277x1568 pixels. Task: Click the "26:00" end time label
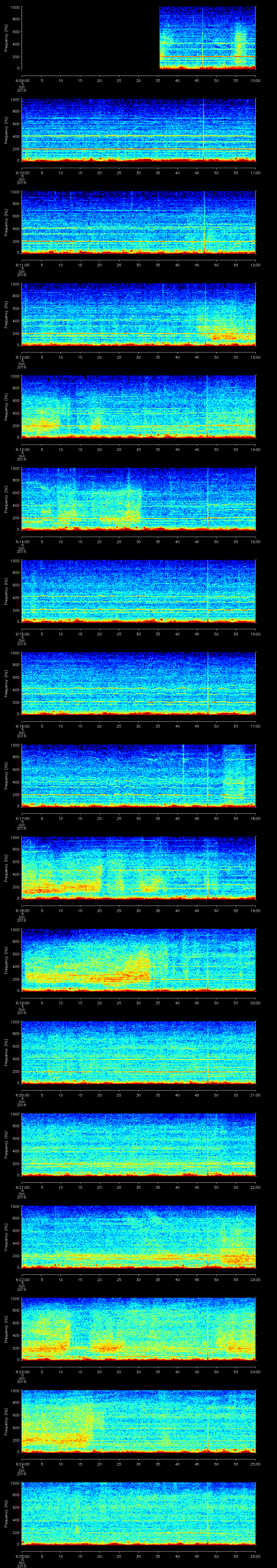(x=256, y=1556)
